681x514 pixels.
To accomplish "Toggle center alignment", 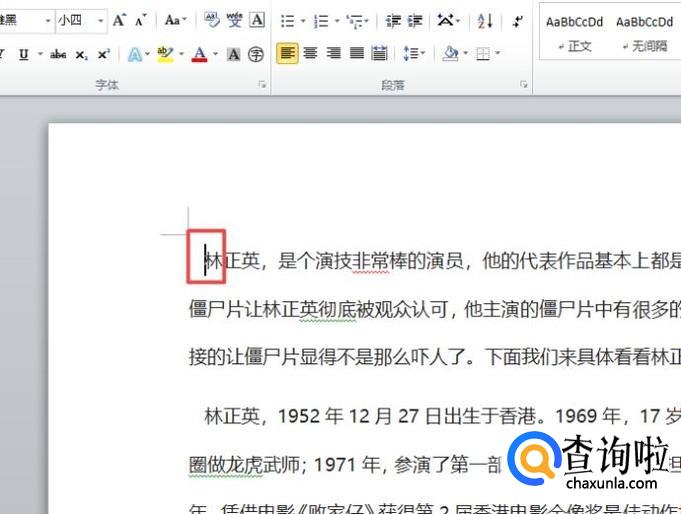I will click(x=311, y=53).
